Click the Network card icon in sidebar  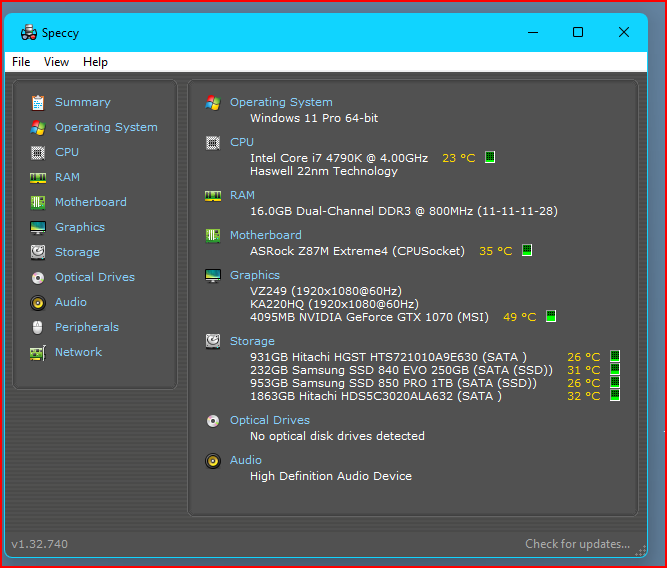coord(38,353)
